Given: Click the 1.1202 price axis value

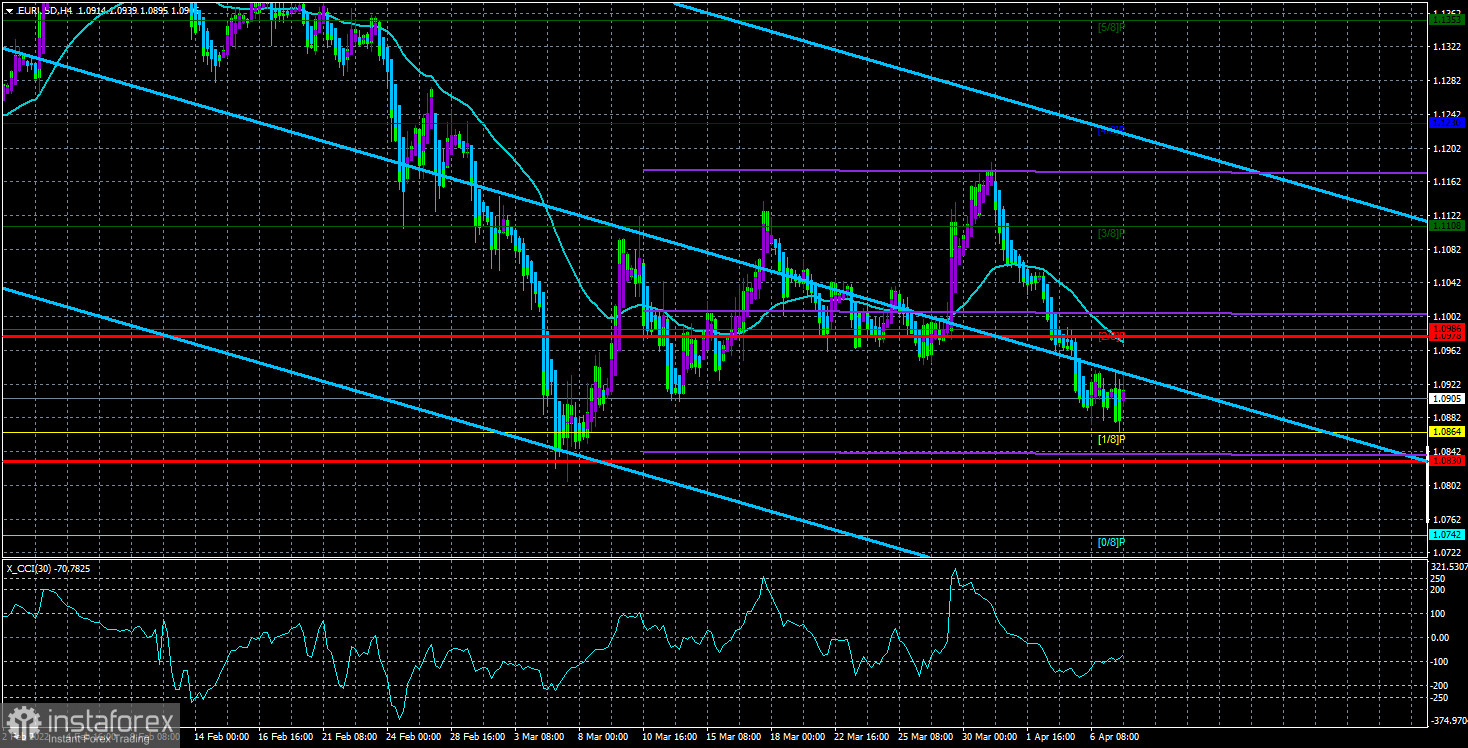Looking at the screenshot, I should (1447, 148).
